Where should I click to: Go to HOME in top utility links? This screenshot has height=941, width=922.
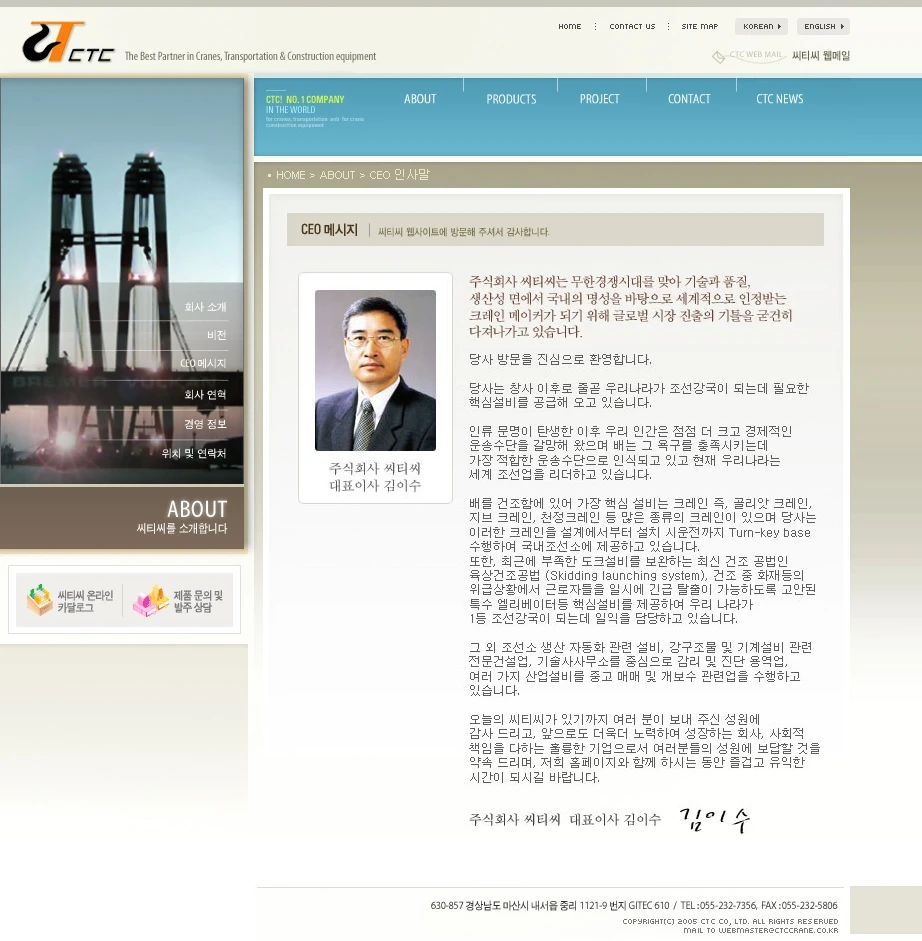tap(570, 26)
